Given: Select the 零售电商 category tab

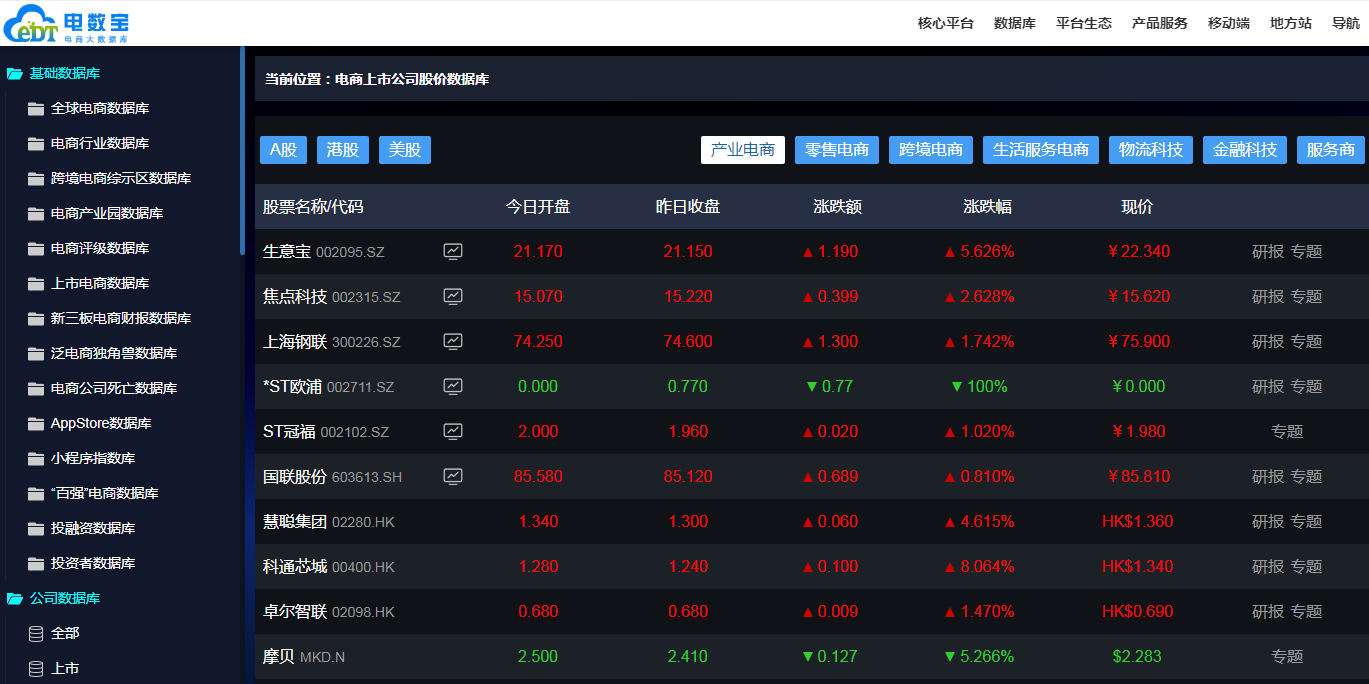Looking at the screenshot, I should point(837,150).
